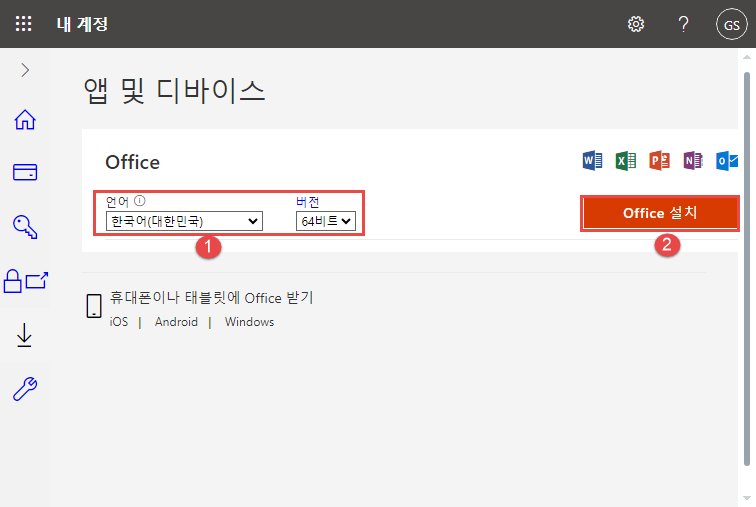Open the 한국어(대한민국) language dropdown
The width and height of the screenshot is (756, 507).
click(184, 221)
